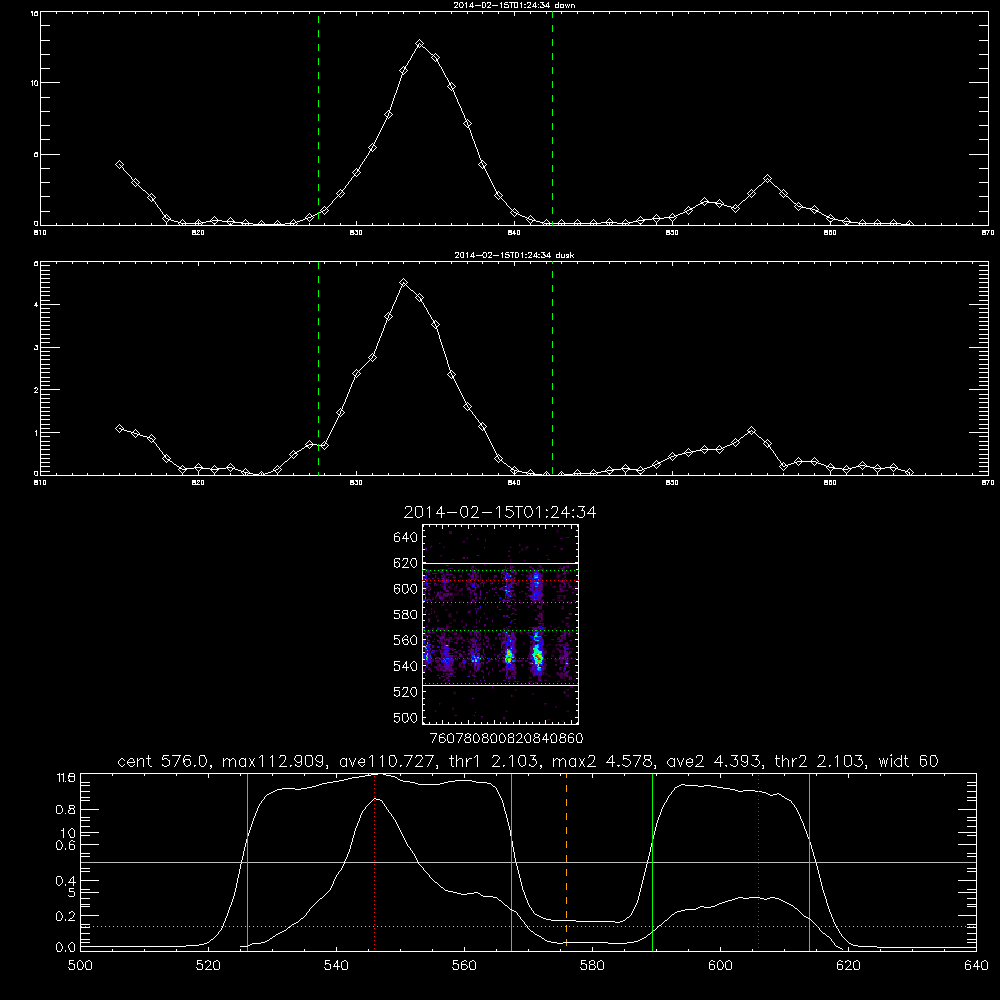Click the '2014-02-15T01:24:34' title above spectral image
The height and width of the screenshot is (1000, 1000).
click(500, 512)
